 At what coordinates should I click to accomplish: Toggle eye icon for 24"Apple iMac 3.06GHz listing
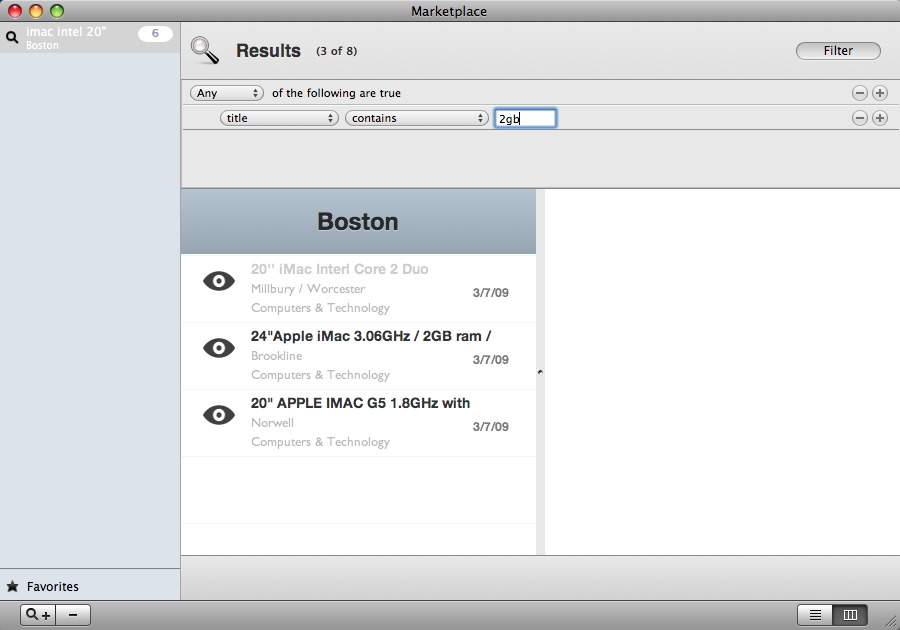(219, 348)
